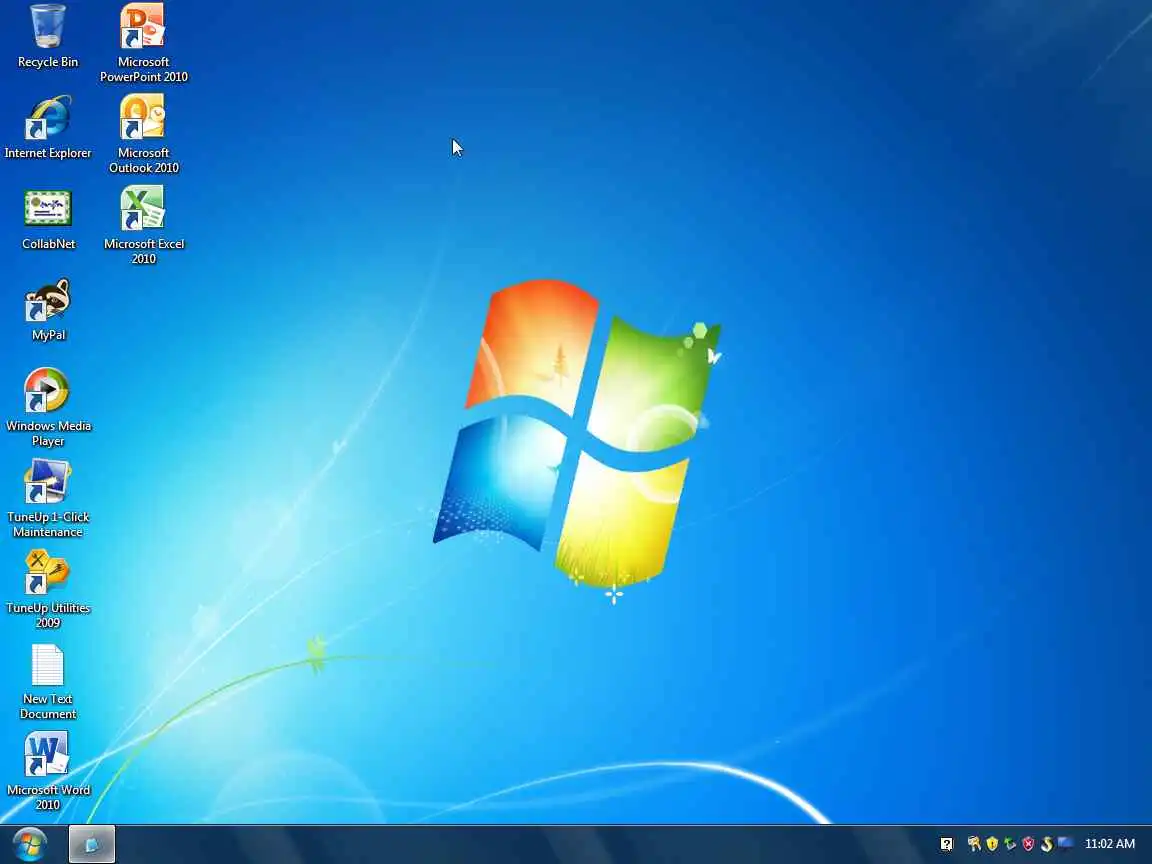Viewport: 1152px width, 864px height.
Task: Select the Windows Media Player shortcut
Action: pyautogui.click(x=48, y=407)
